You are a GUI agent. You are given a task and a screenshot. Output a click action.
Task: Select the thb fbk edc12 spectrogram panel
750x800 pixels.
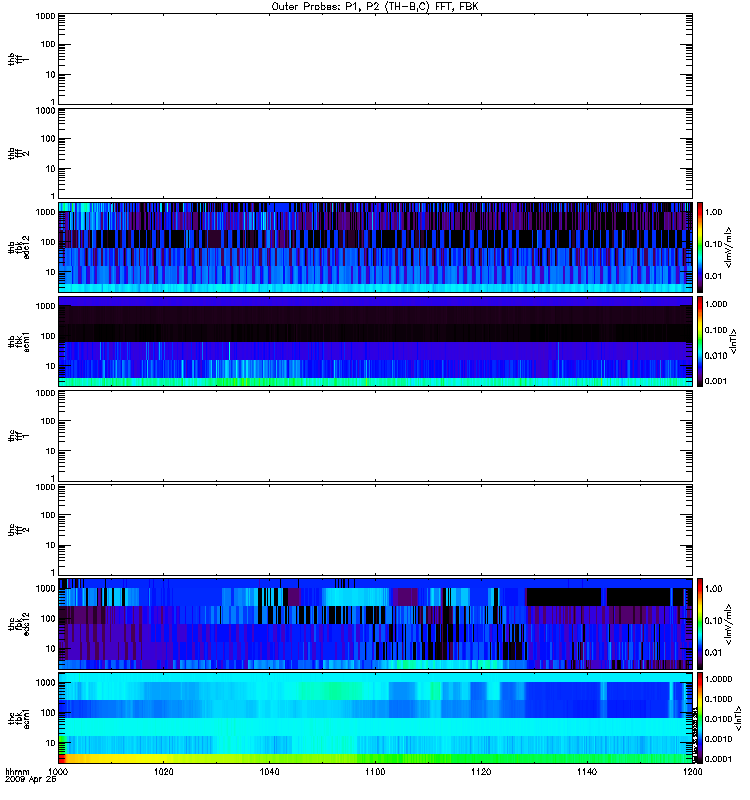click(375, 247)
